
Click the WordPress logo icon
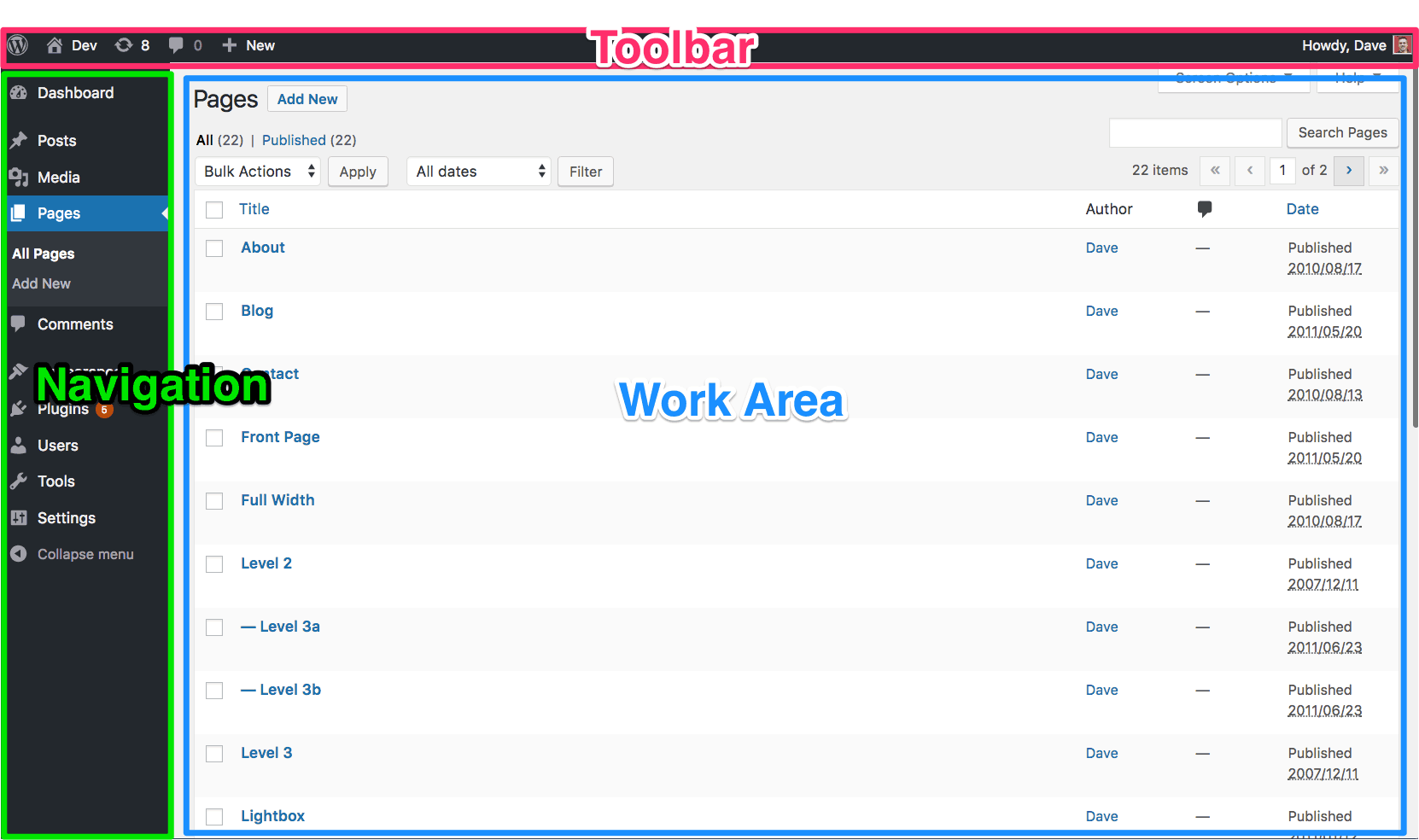pos(18,45)
